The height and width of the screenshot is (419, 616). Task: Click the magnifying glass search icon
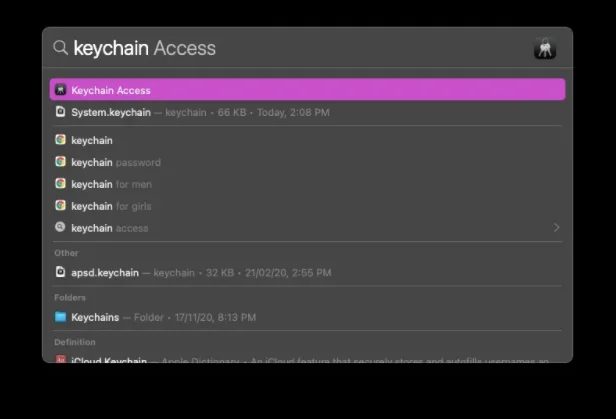click(x=60, y=48)
